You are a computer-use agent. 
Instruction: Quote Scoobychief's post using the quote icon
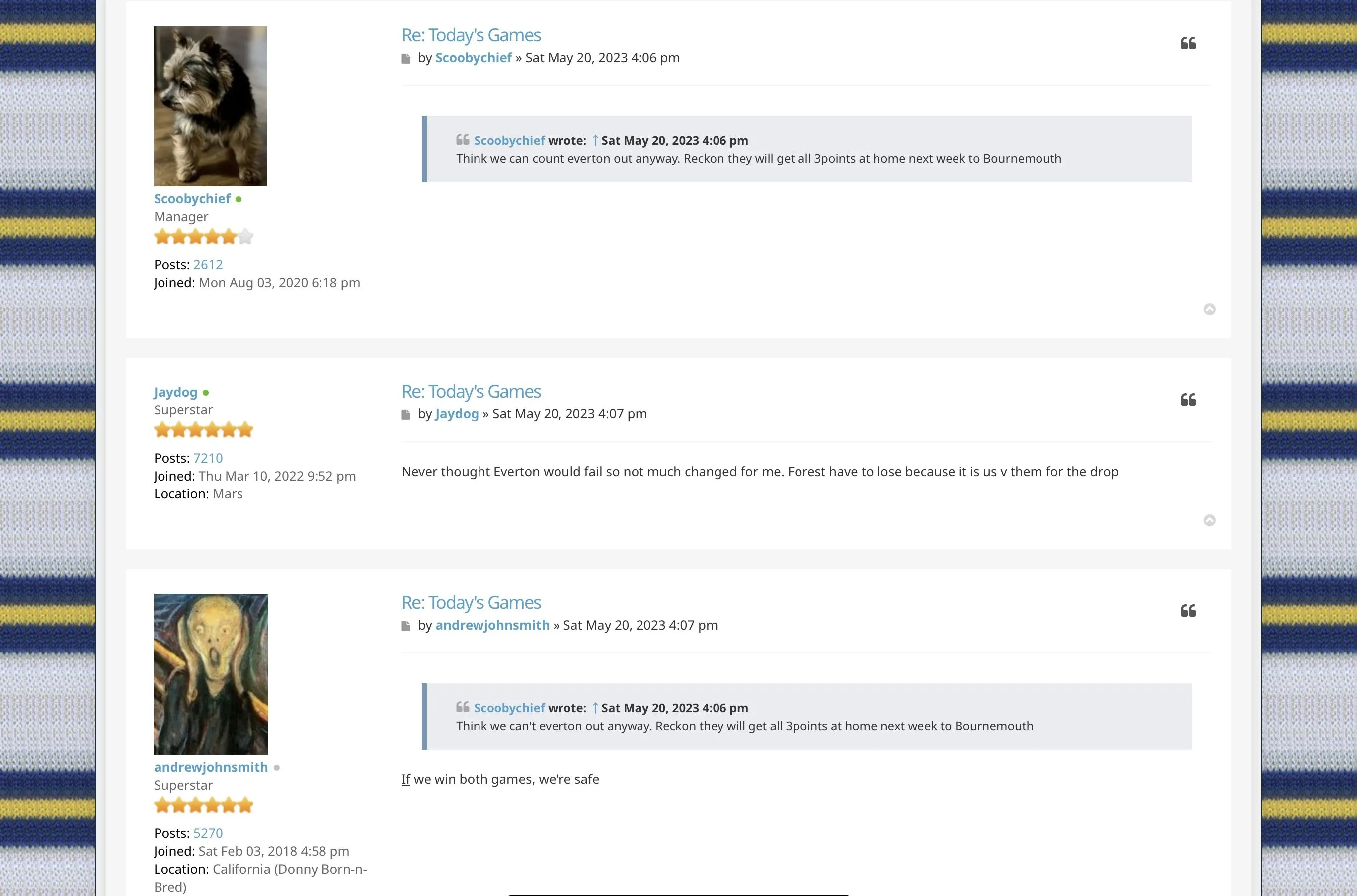pos(1188,43)
